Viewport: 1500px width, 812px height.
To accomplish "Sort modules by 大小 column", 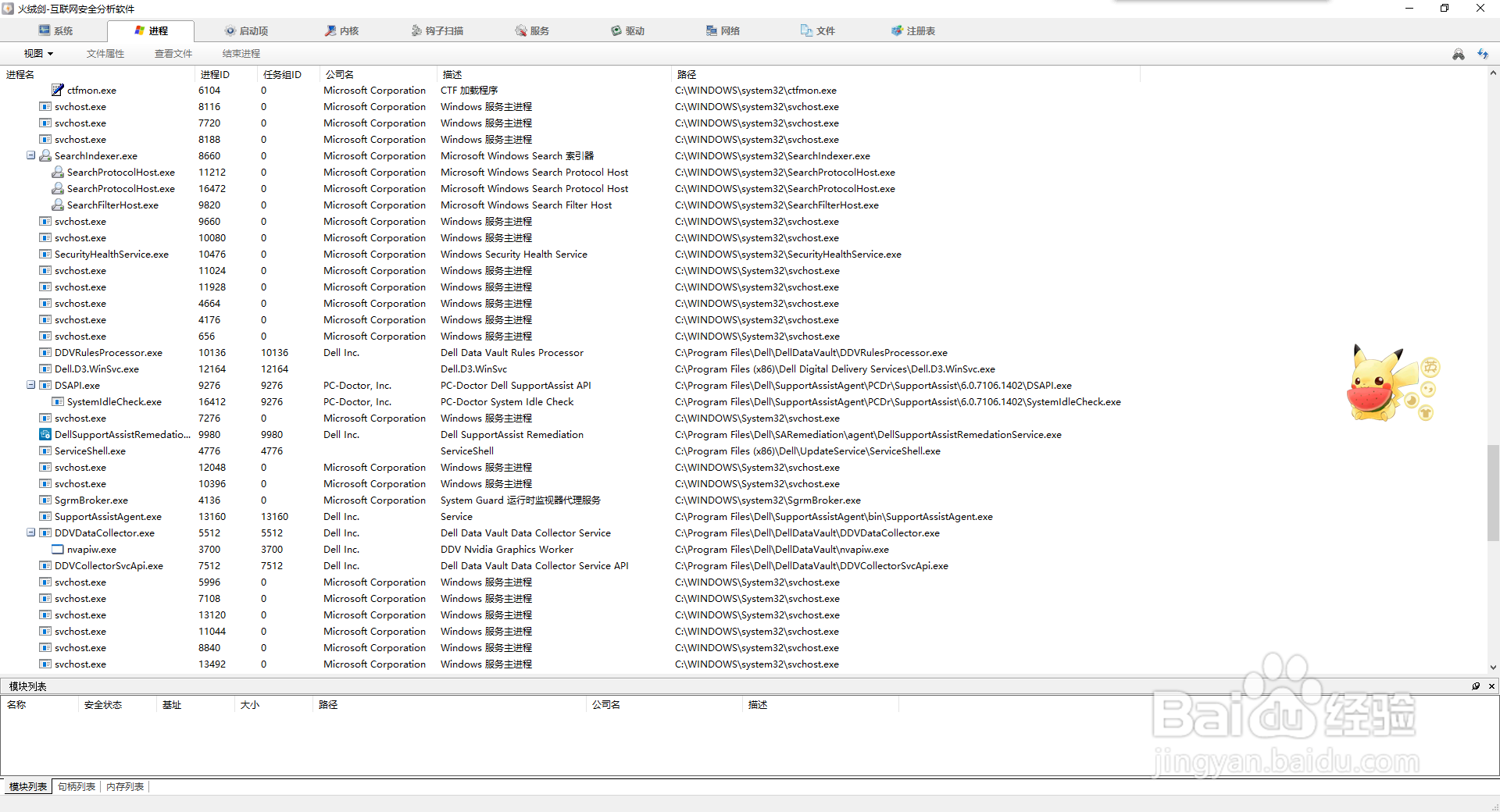I will (273, 704).
